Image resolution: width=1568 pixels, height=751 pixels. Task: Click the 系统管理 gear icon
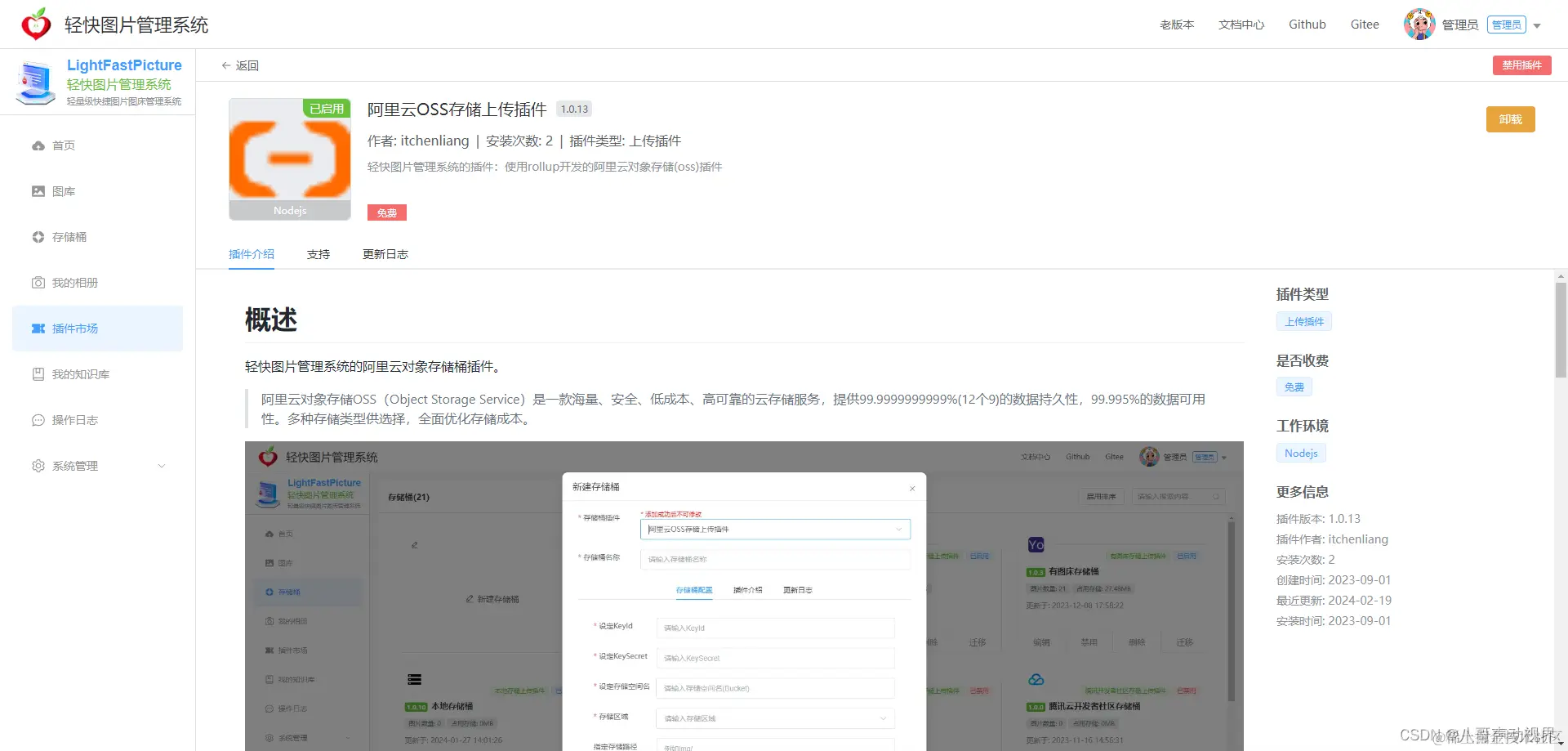coord(38,465)
